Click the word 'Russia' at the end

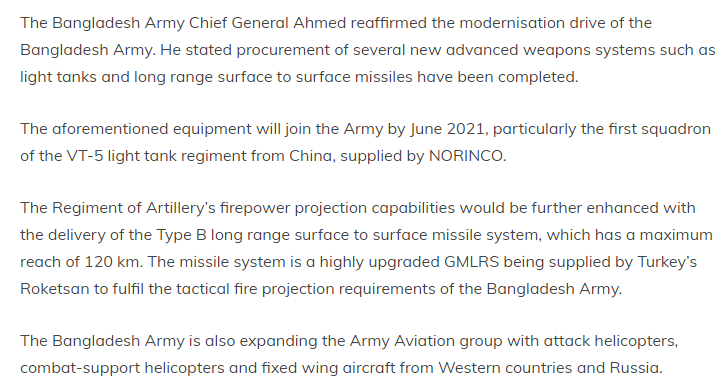tap(634, 368)
